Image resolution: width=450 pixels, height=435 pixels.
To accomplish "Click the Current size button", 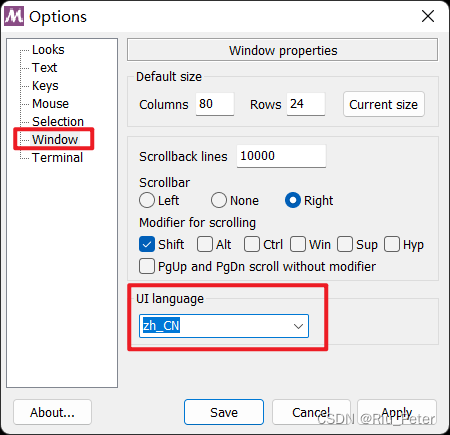I will [384, 104].
